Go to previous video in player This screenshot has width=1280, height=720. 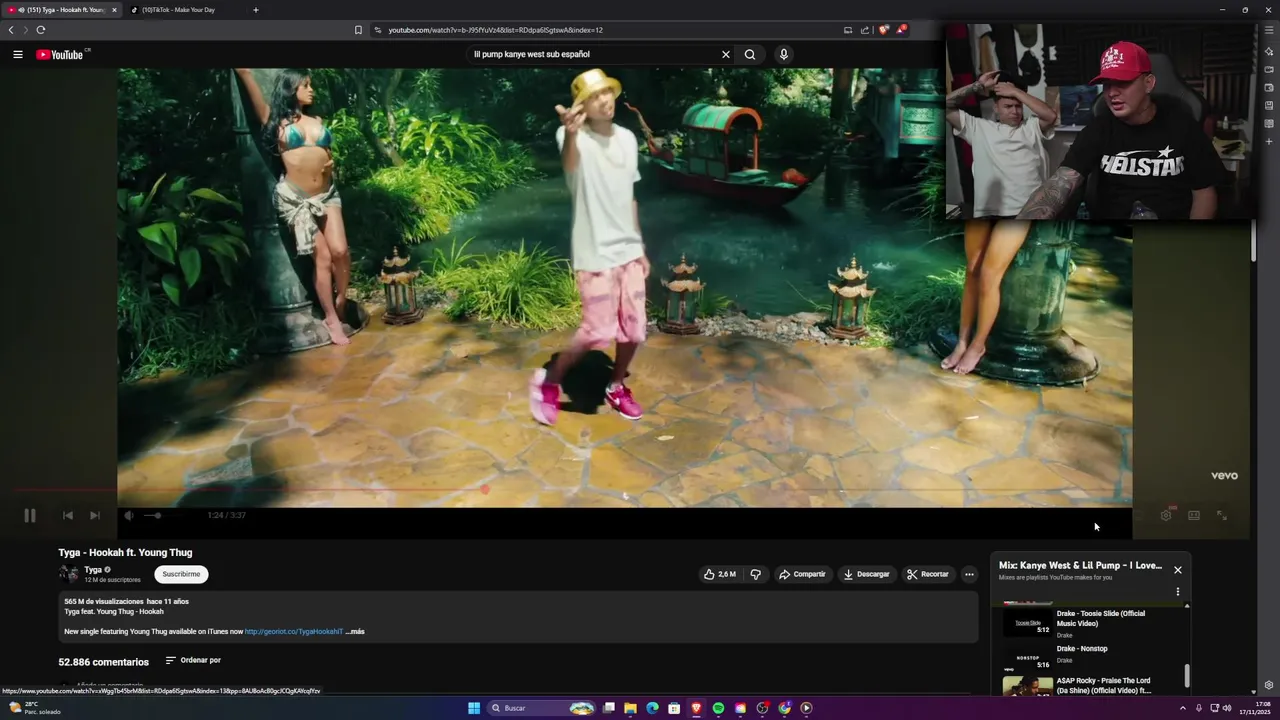68,515
